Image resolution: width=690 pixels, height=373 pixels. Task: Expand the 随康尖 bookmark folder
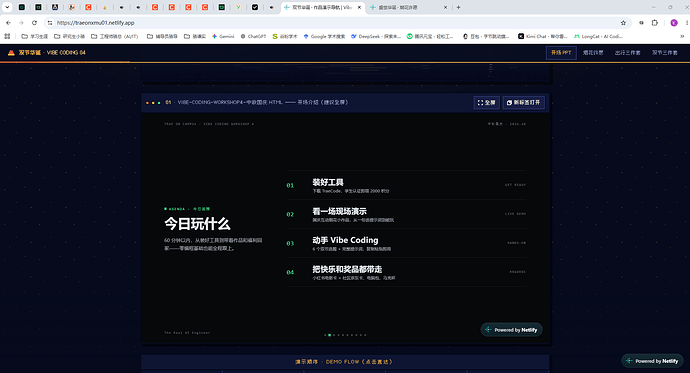pyautogui.click(x=195, y=37)
